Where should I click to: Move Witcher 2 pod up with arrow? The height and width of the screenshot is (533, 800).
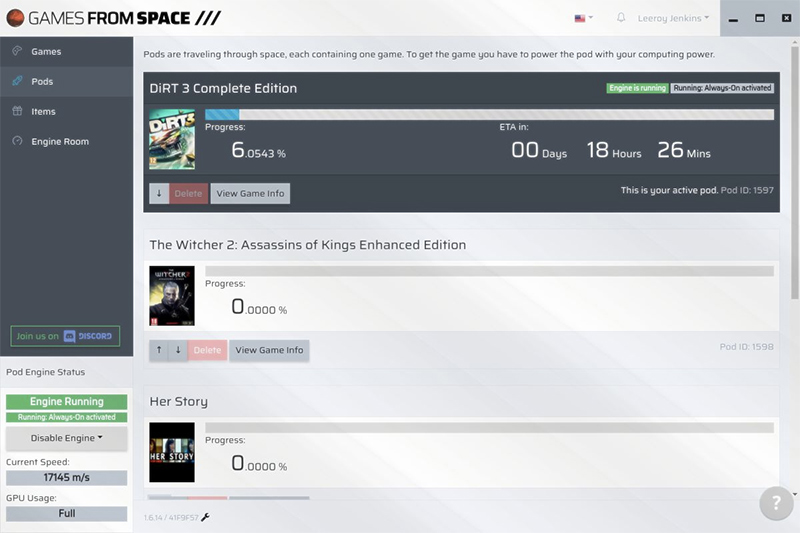(x=159, y=350)
